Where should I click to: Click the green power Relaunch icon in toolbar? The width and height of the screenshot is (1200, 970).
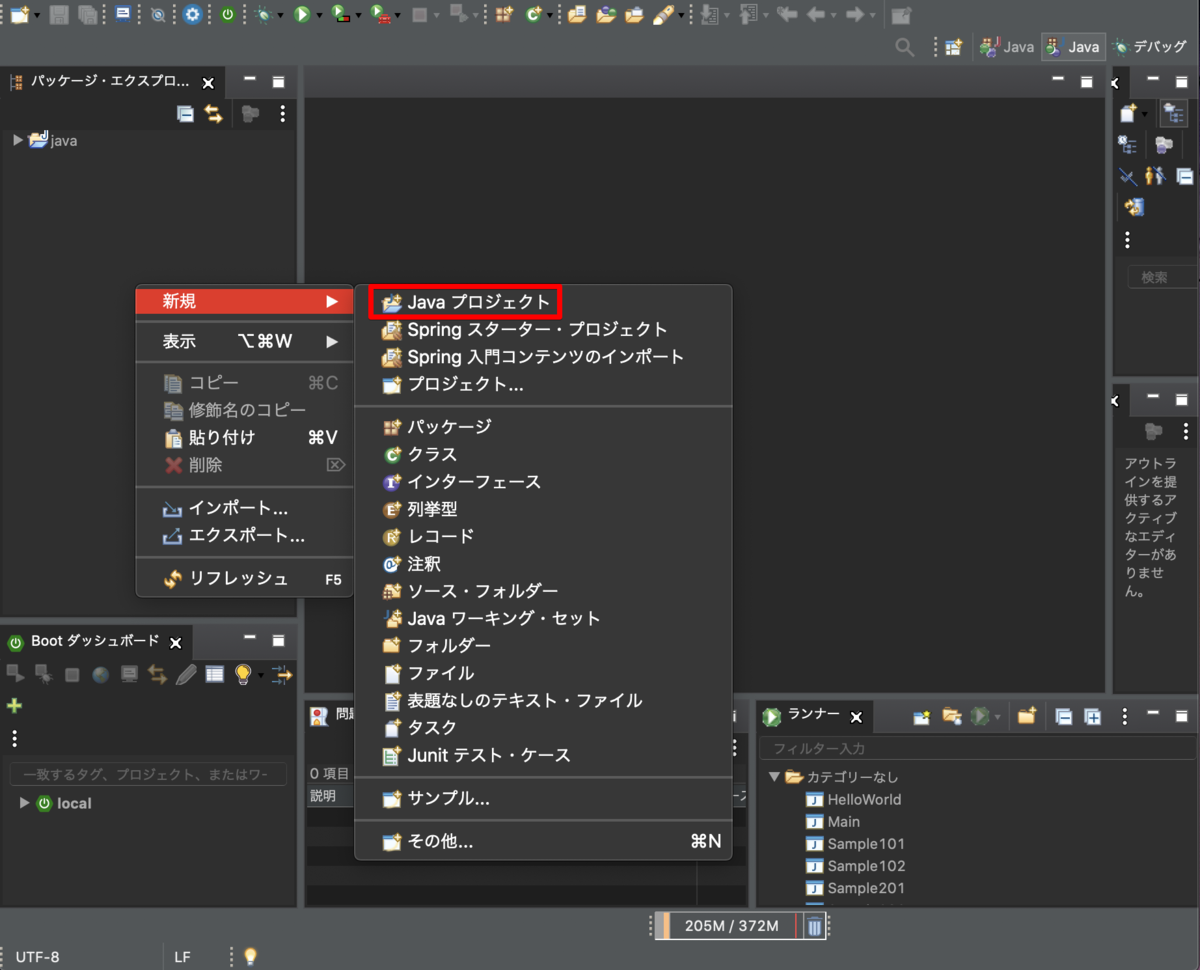(x=228, y=15)
